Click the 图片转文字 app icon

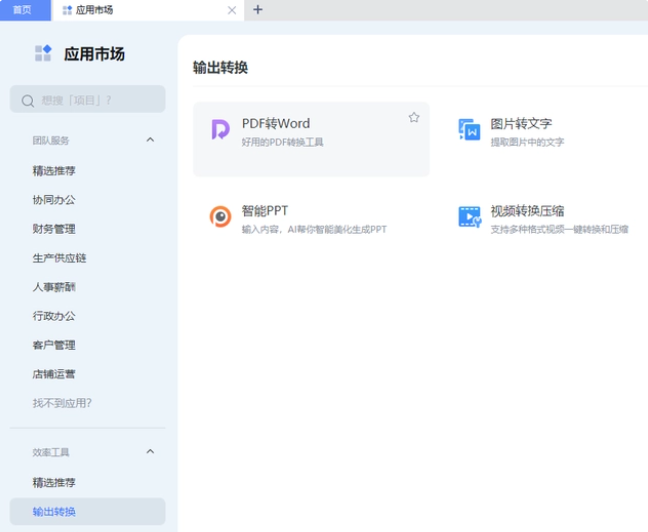click(x=469, y=130)
